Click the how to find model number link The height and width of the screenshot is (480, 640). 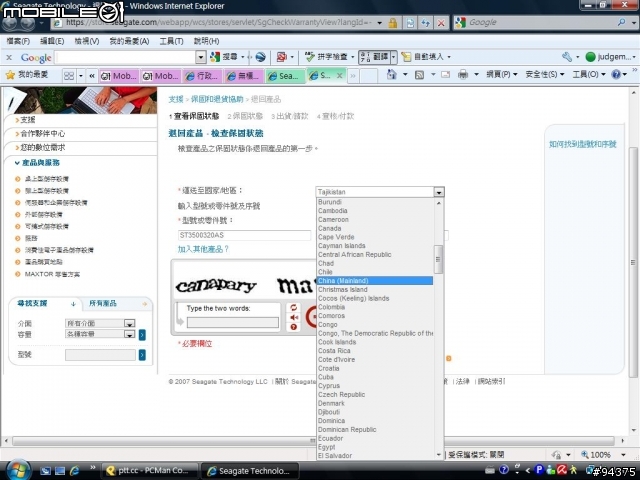[582, 144]
